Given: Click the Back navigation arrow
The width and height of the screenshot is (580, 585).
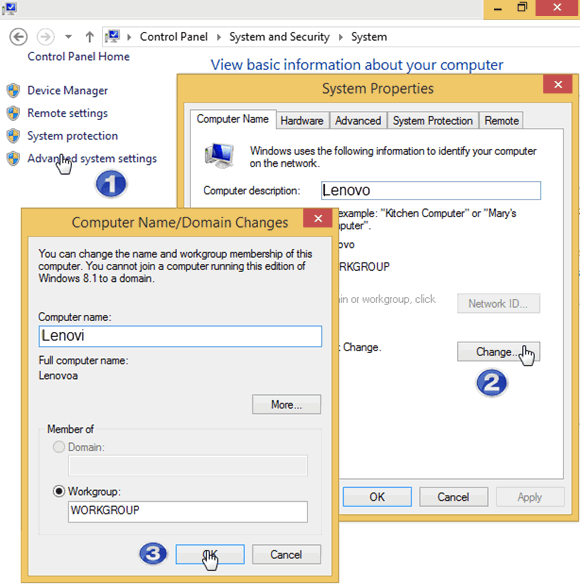Looking at the screenshot, I should (x=18, y=37).
